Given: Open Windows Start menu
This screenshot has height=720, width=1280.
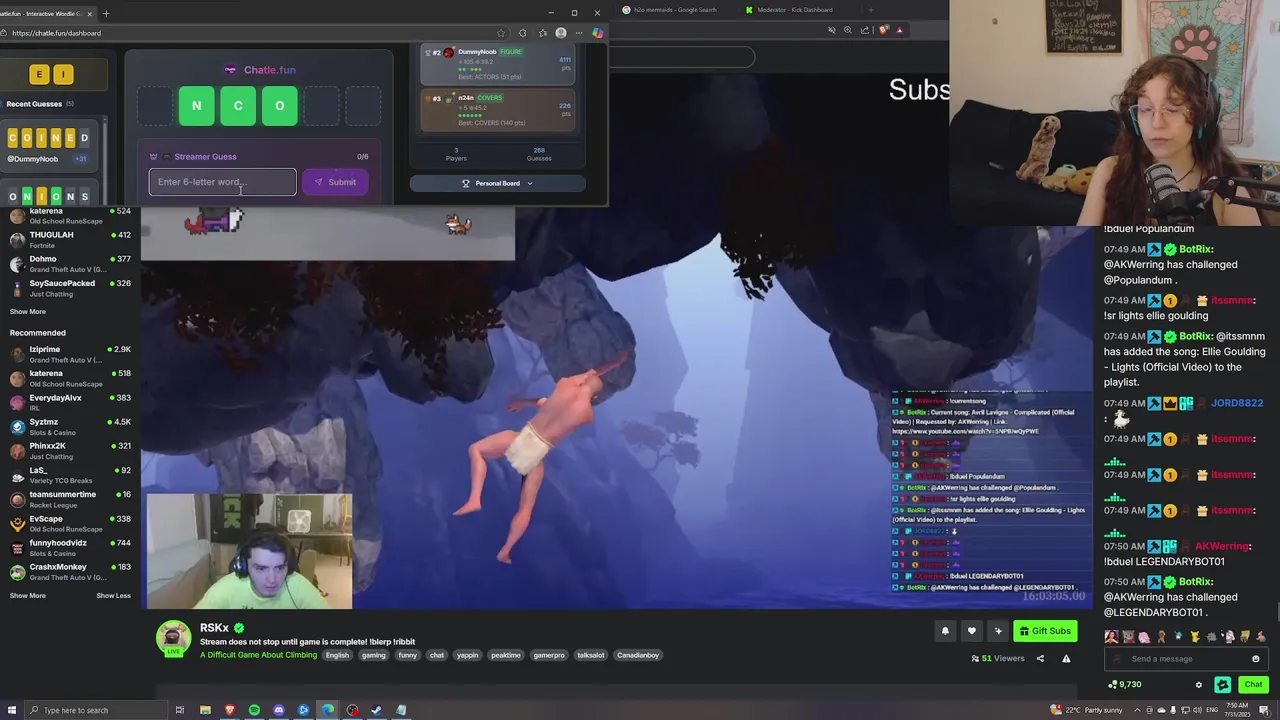Looking at the screenshot, I should click(10, 710).
